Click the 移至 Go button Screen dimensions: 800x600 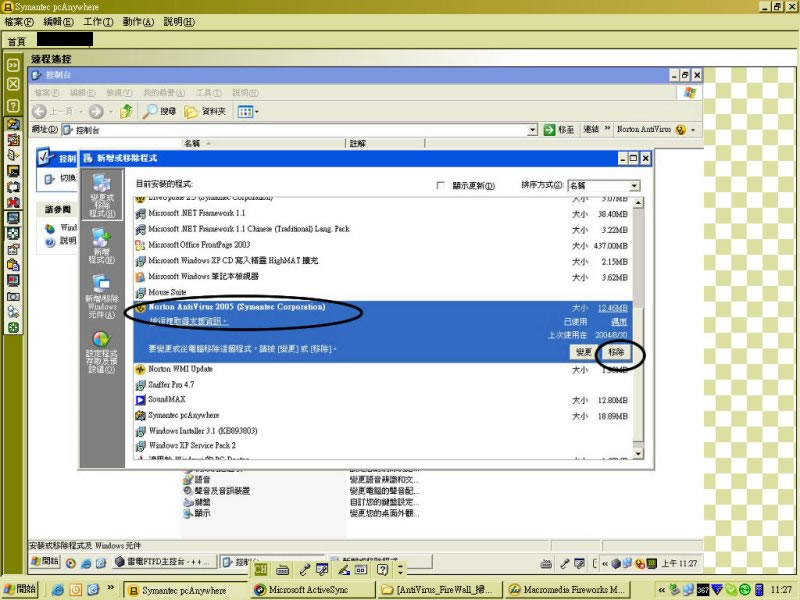(559, 130)
